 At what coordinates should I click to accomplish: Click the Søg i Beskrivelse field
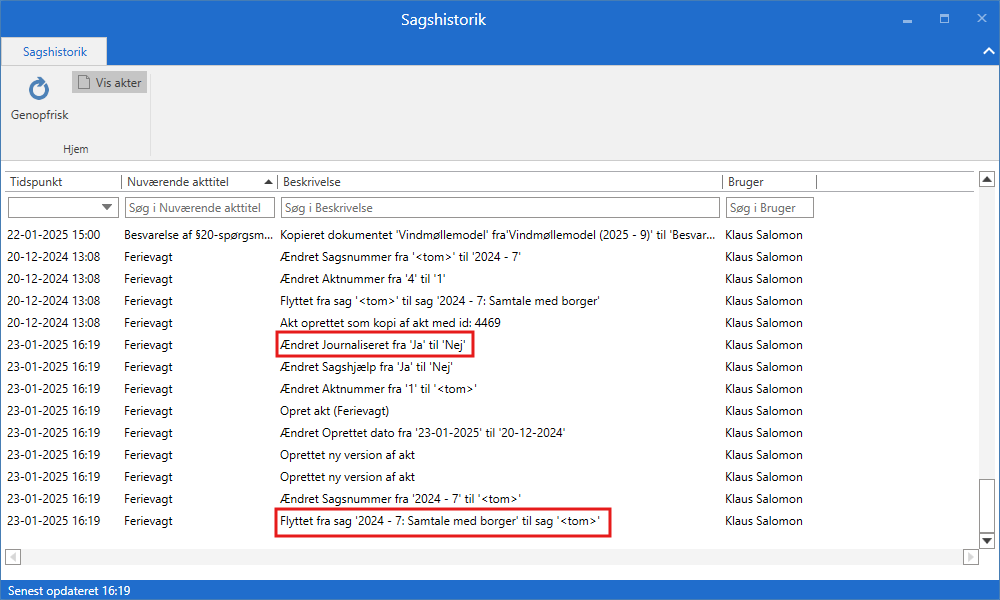coord(499,208)
